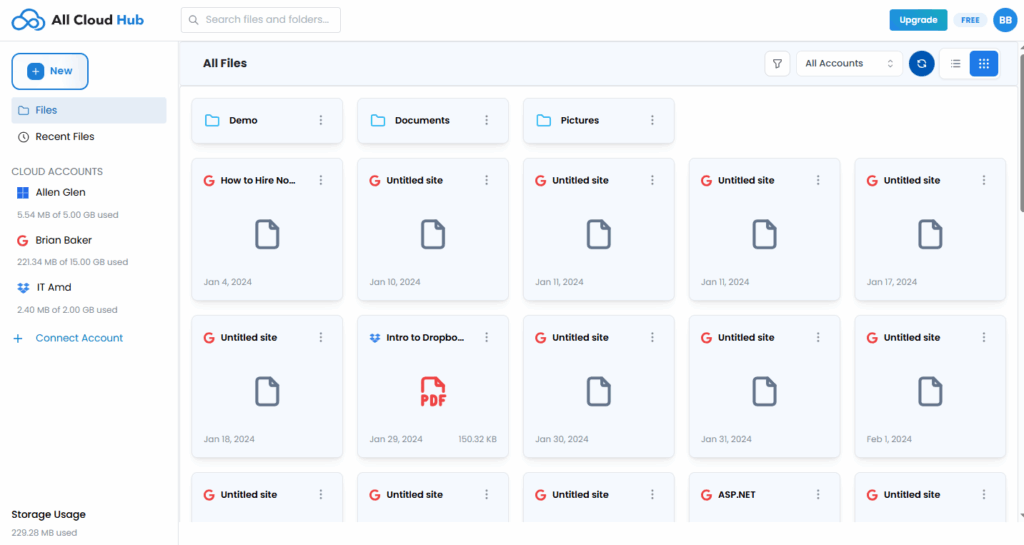This screenshot has height=545, width=1024.
Task: Open options for Untitled site dated Jan 10, 2024
Action: [x=487, y=180]
